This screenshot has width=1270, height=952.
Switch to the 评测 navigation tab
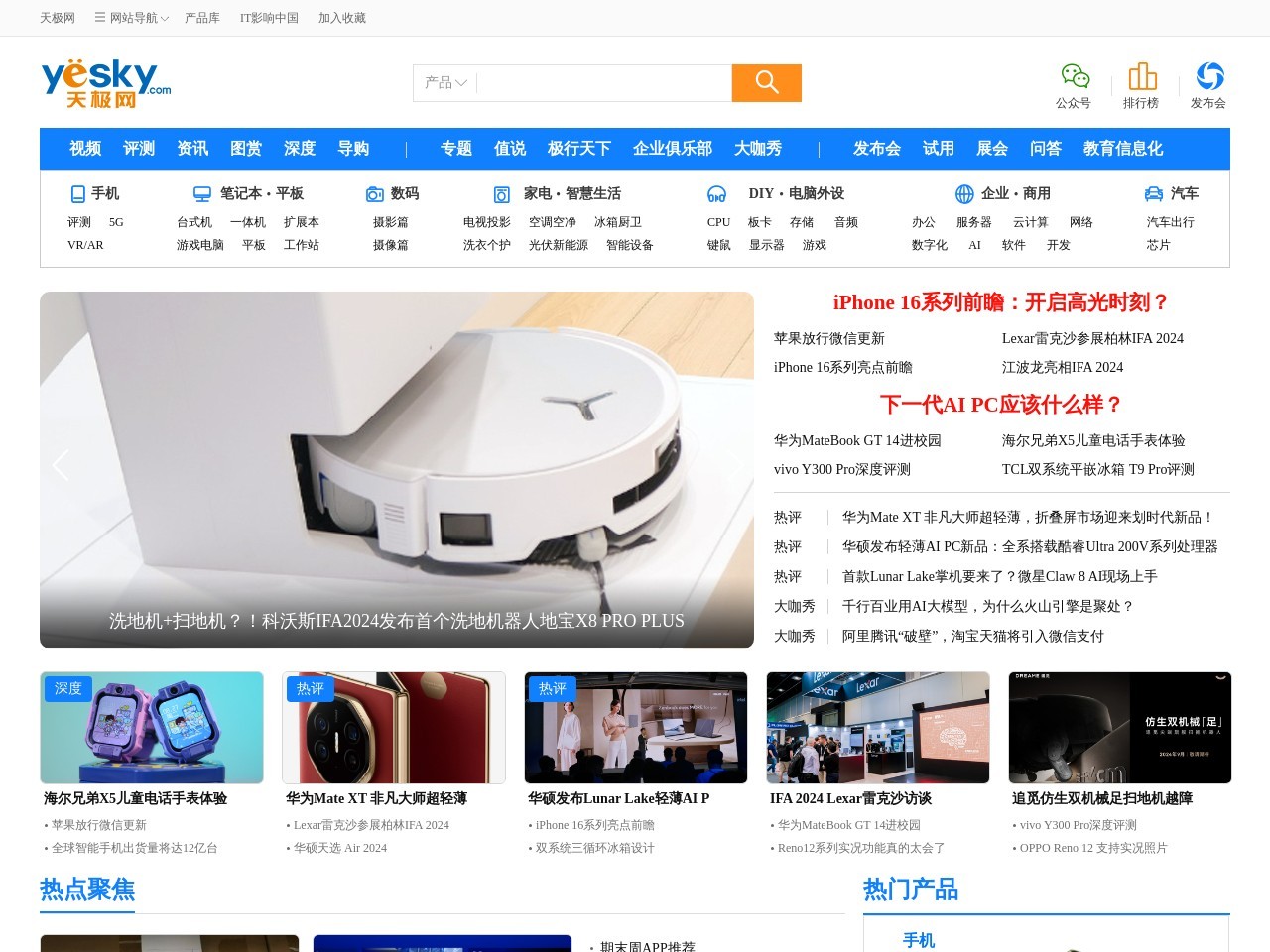coord(138,149)
